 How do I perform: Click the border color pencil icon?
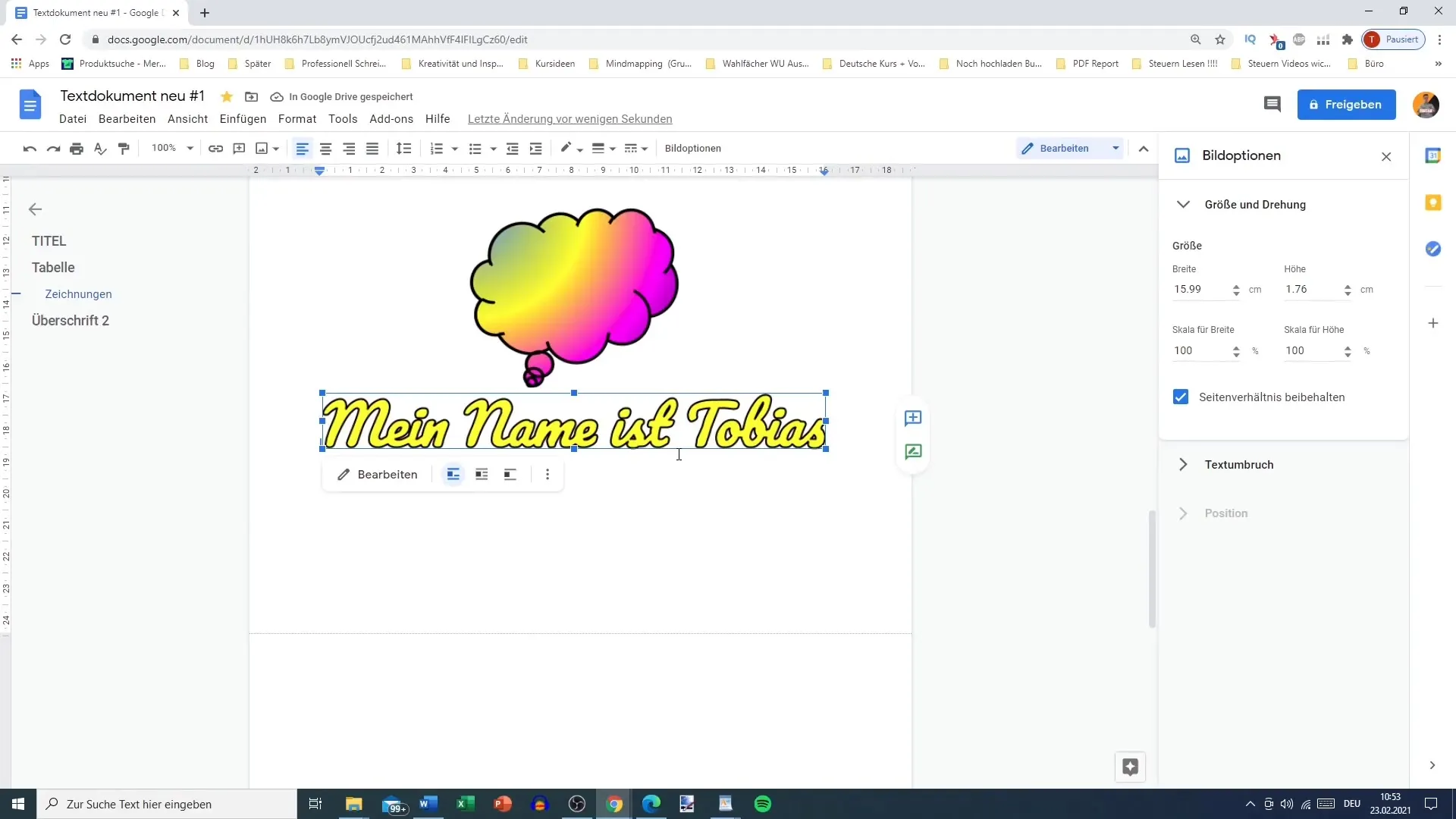[x=566, y=148]
